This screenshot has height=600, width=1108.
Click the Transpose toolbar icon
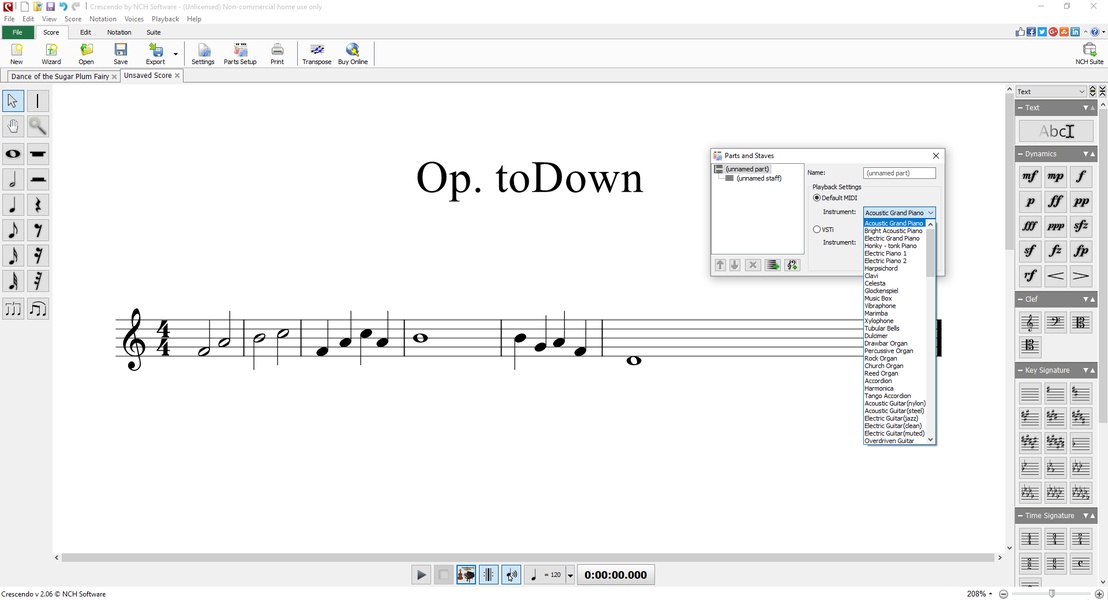click(316, 53)
